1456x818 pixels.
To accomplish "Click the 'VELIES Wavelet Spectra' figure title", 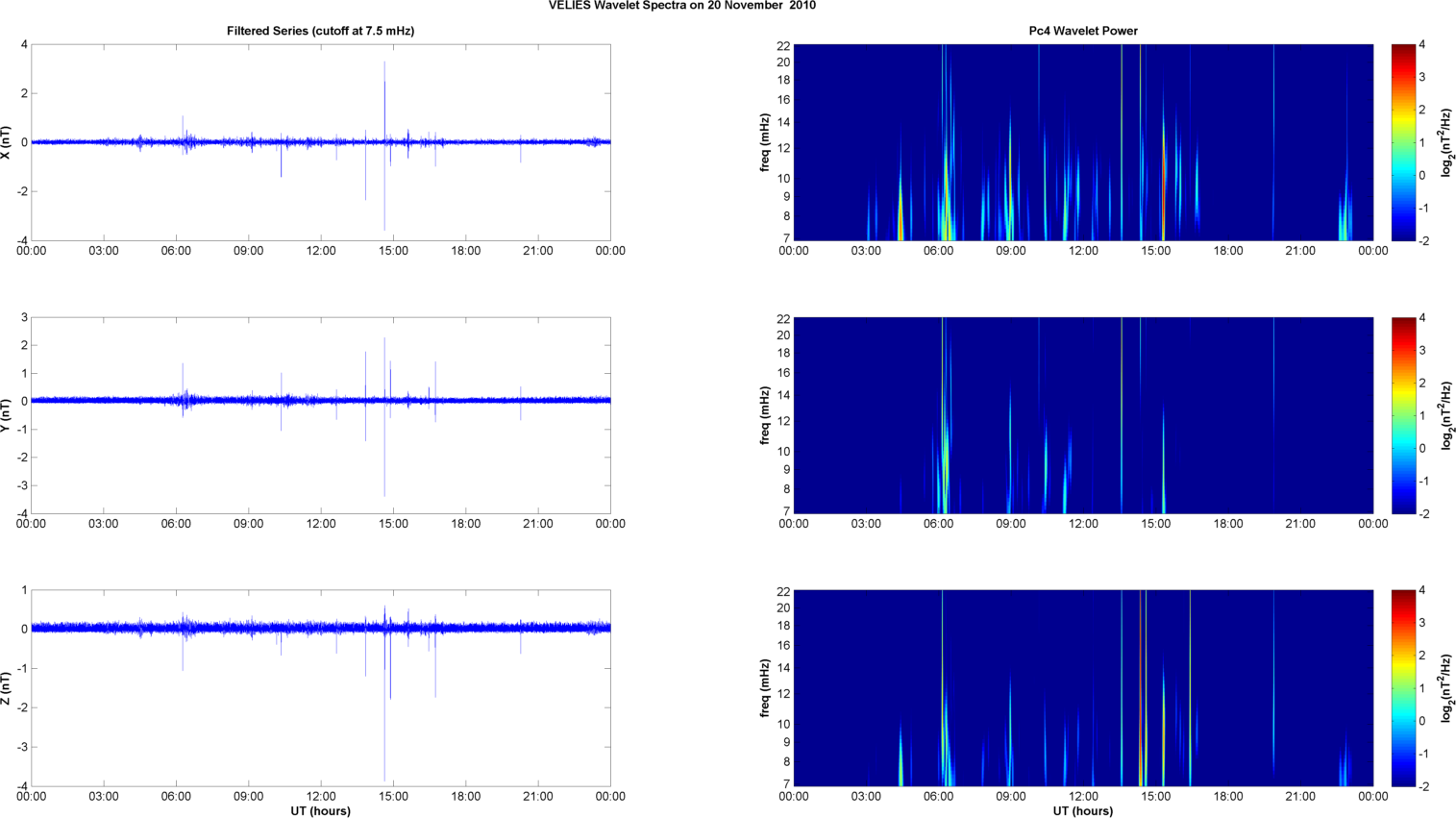I will (x=681, y=6).
